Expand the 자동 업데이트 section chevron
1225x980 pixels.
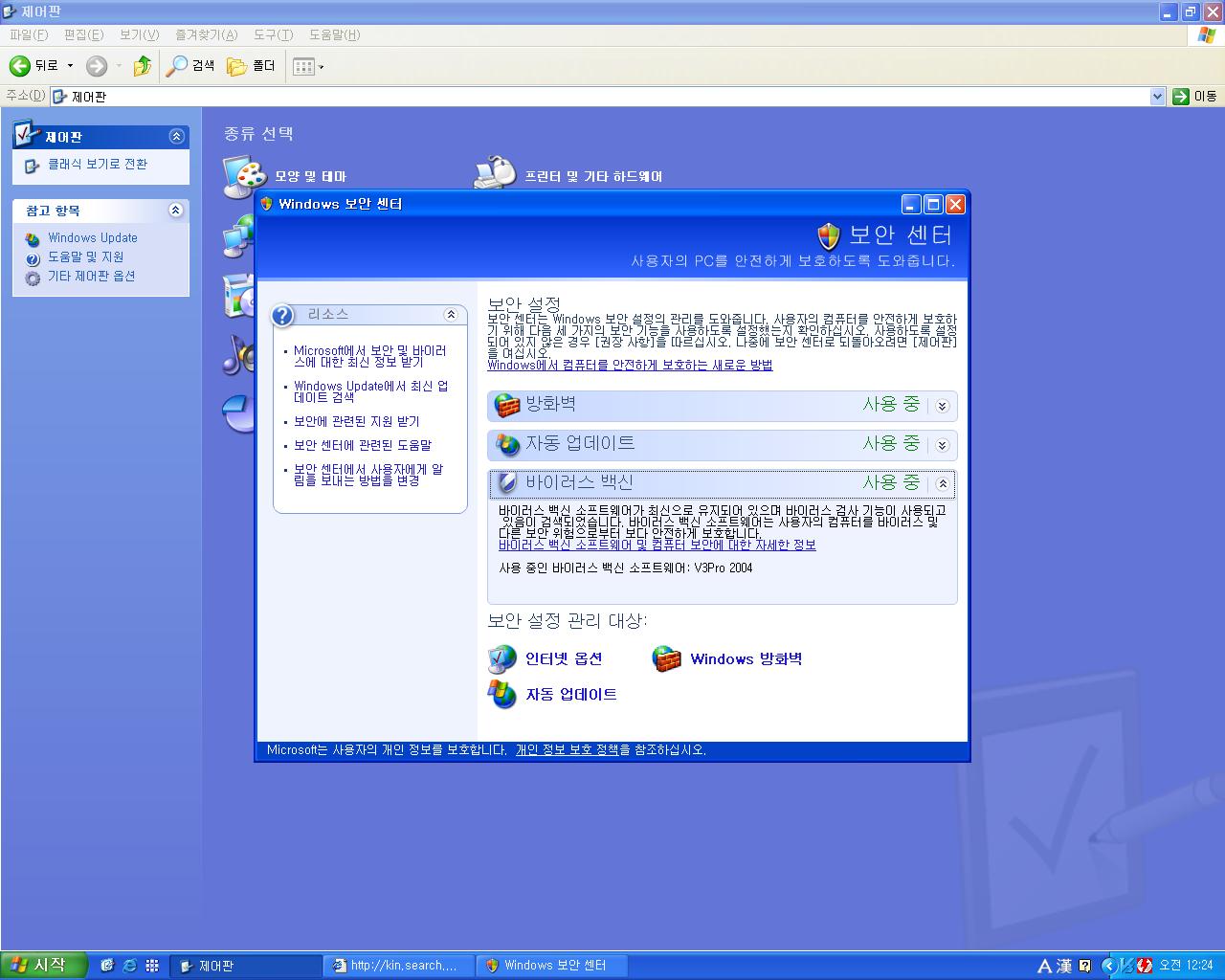coord(942,445)
